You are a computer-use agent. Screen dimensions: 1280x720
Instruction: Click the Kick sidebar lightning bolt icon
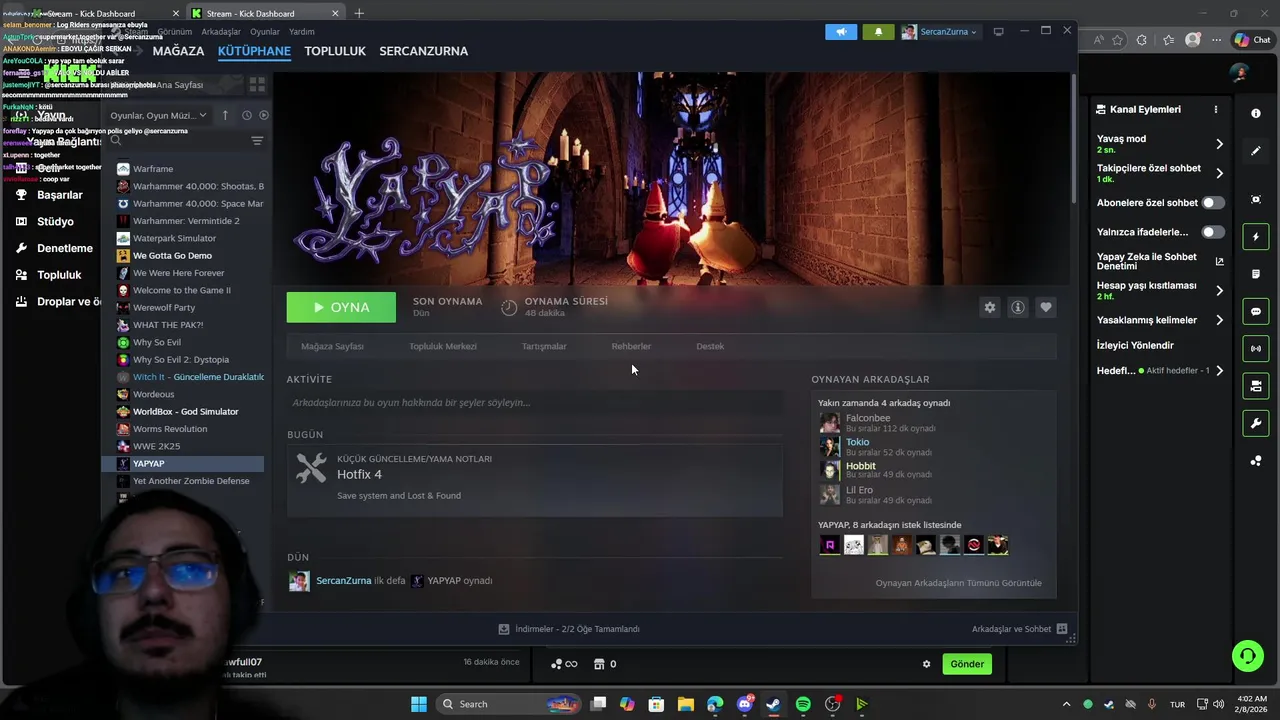(x=1256, y=237)
